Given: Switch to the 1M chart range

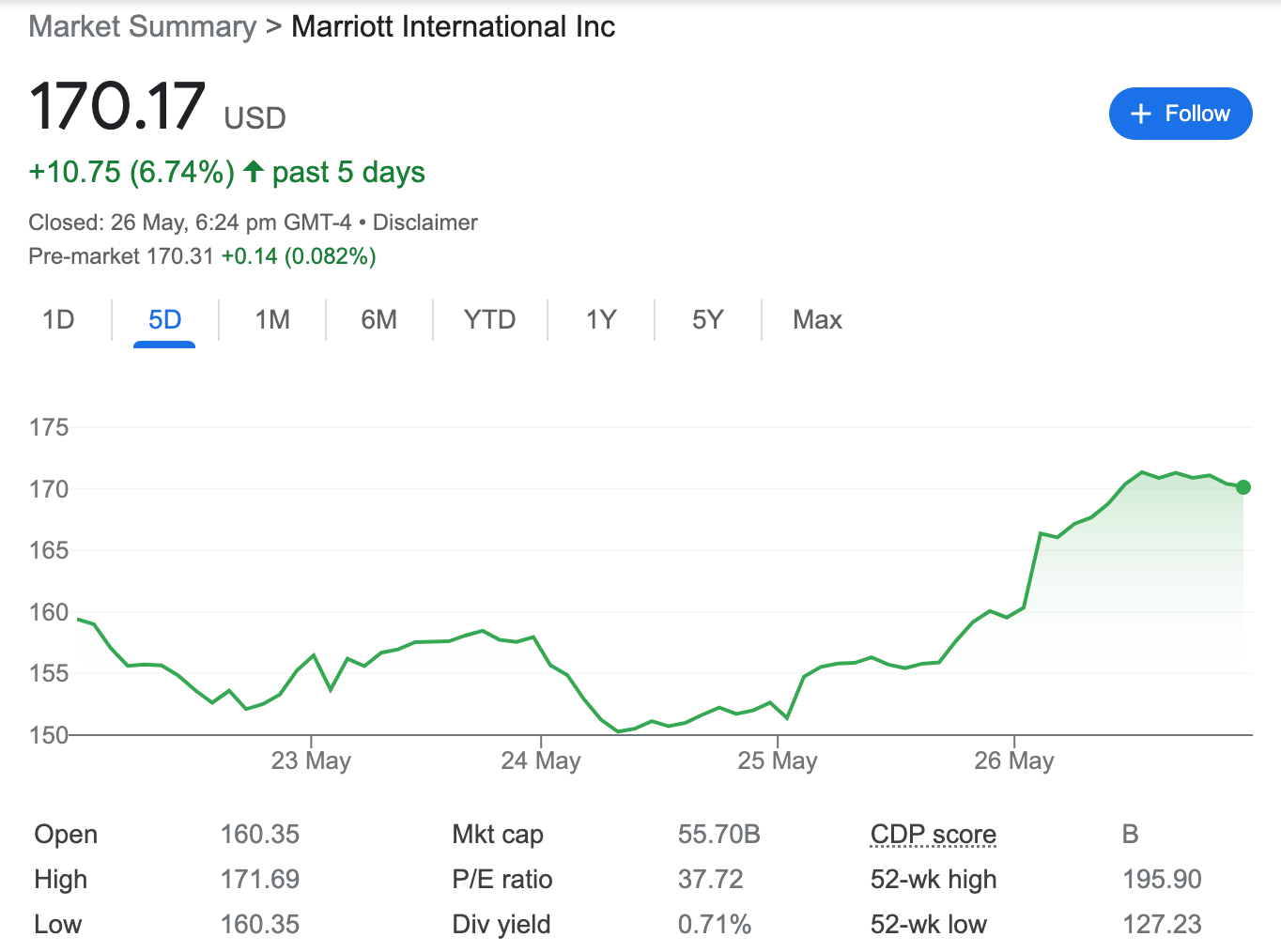Looking at the screenshot, I should [272, 320].
